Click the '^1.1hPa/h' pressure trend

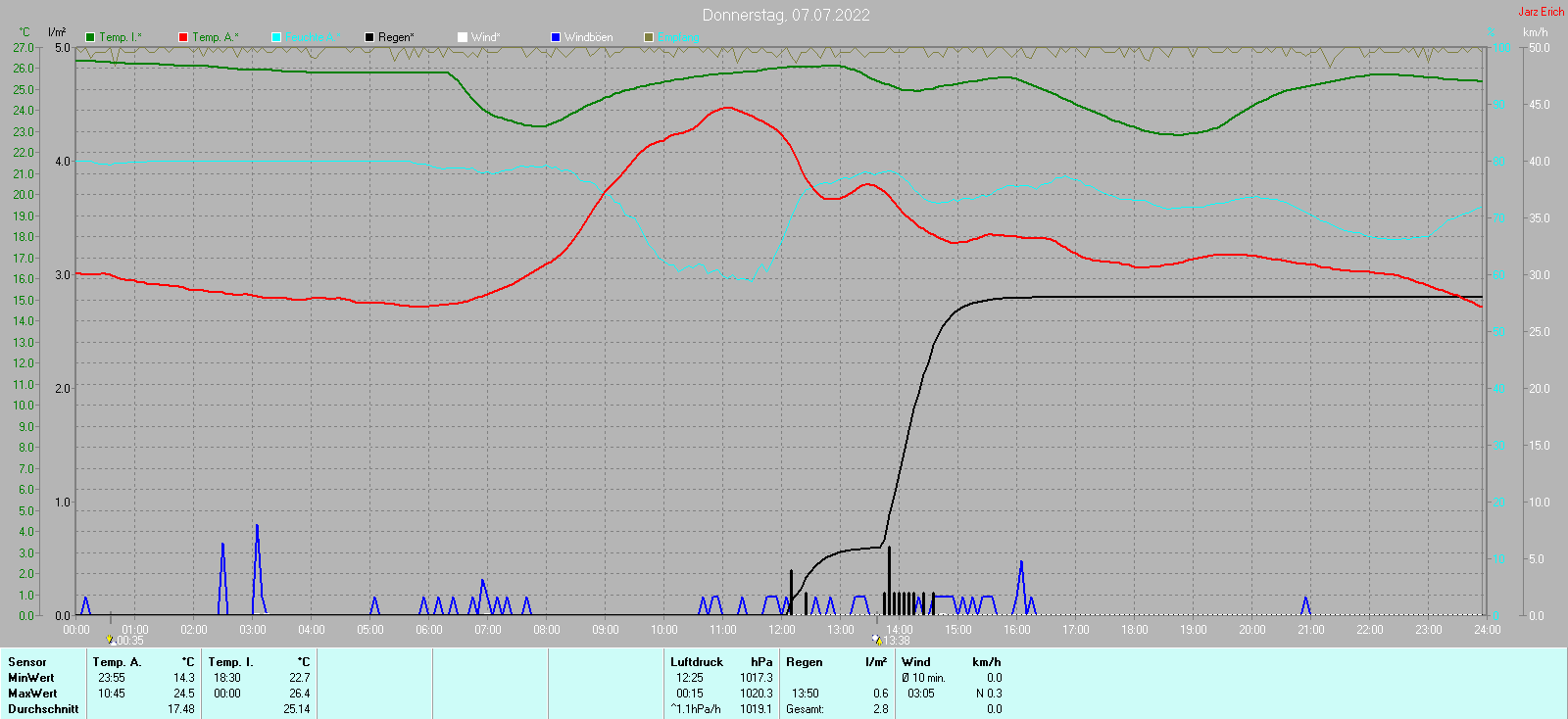pos(696,709)
